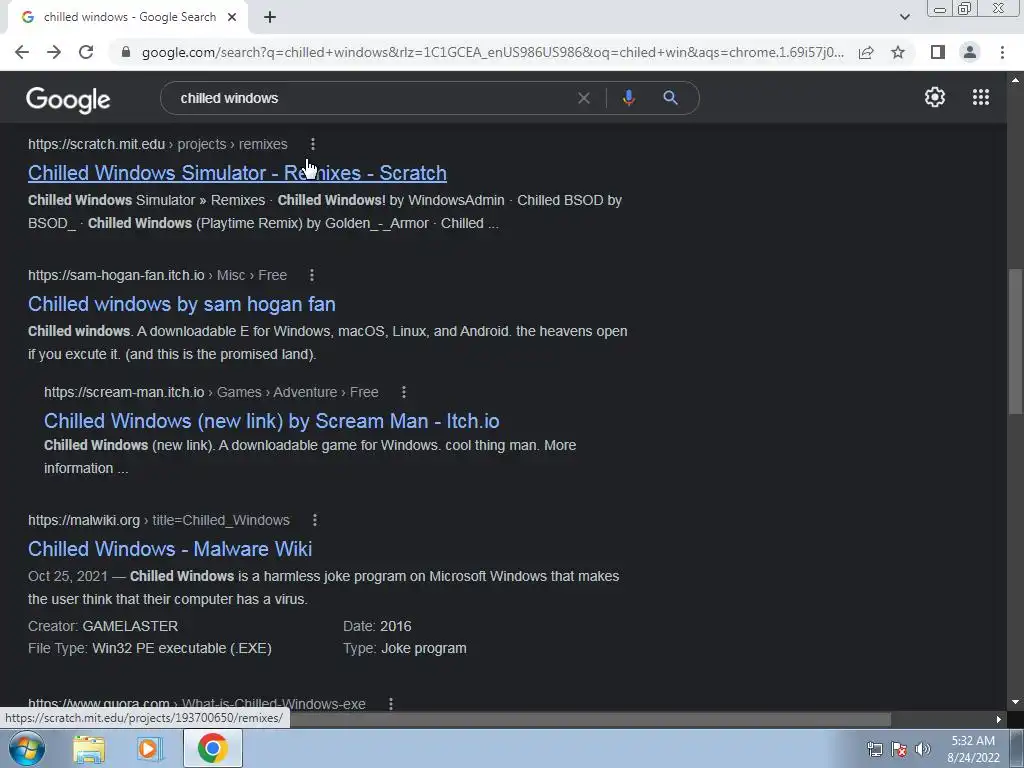The width and height of the screenshot is (1024, 768).
Task: Open more options for malwiki.org result
Action: (x=315, y=520)
